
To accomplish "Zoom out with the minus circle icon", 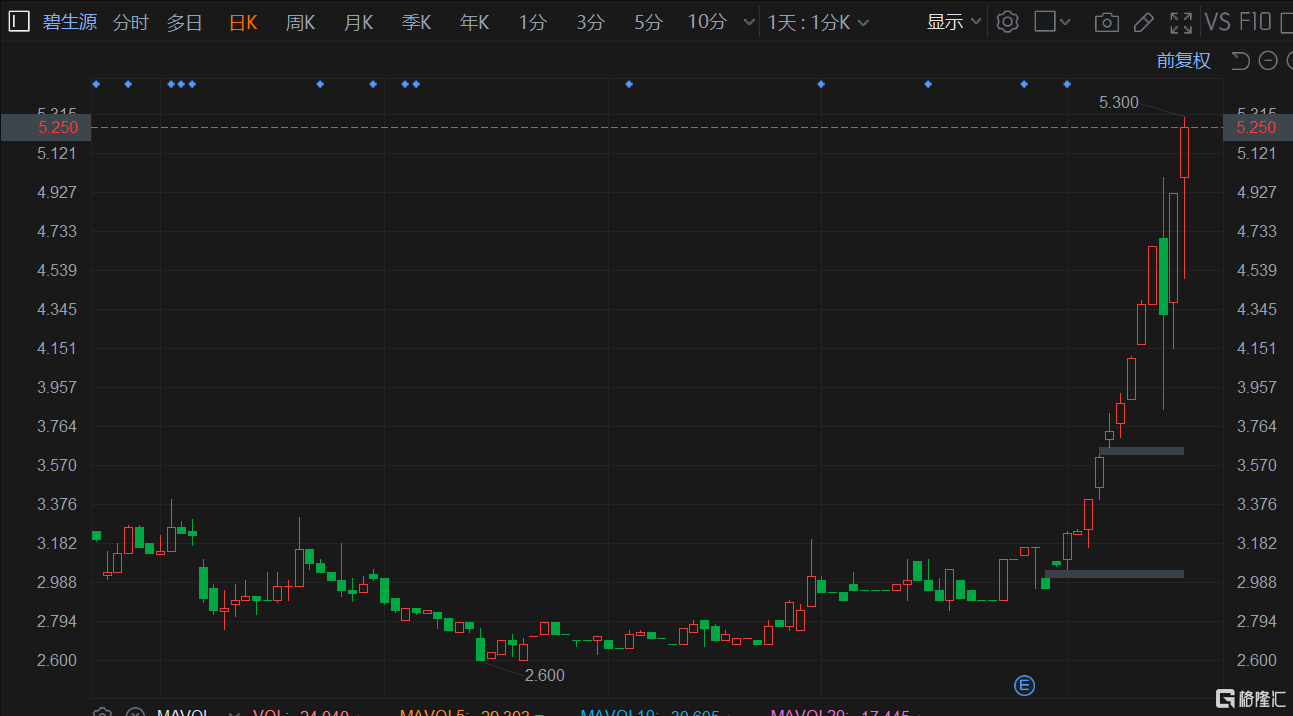I will coord(1268,61).
